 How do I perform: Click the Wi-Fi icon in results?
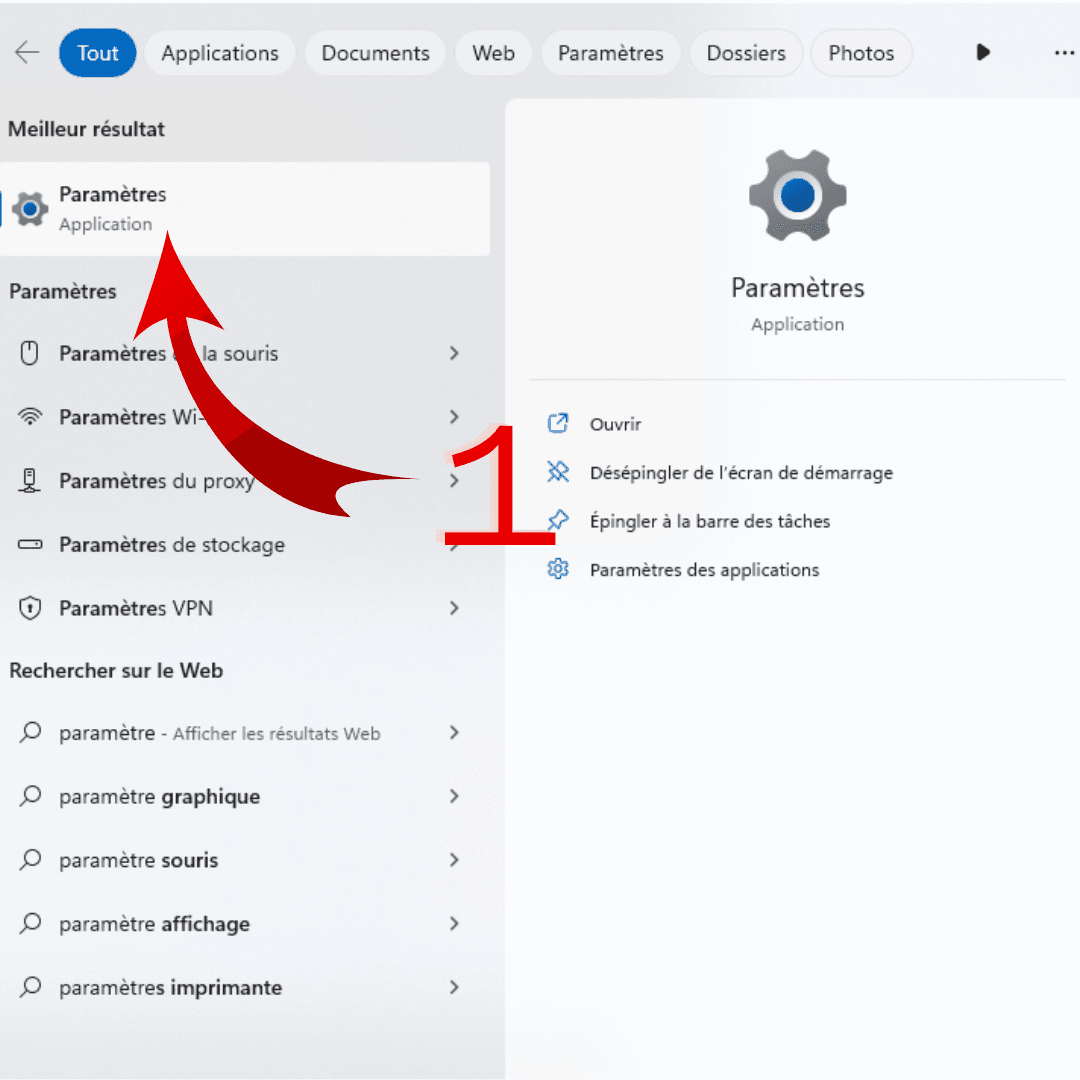[30, 417]
